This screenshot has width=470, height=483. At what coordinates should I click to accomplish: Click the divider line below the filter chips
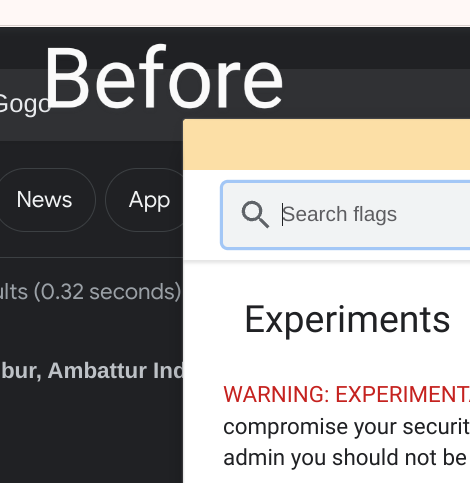(91, 257)
